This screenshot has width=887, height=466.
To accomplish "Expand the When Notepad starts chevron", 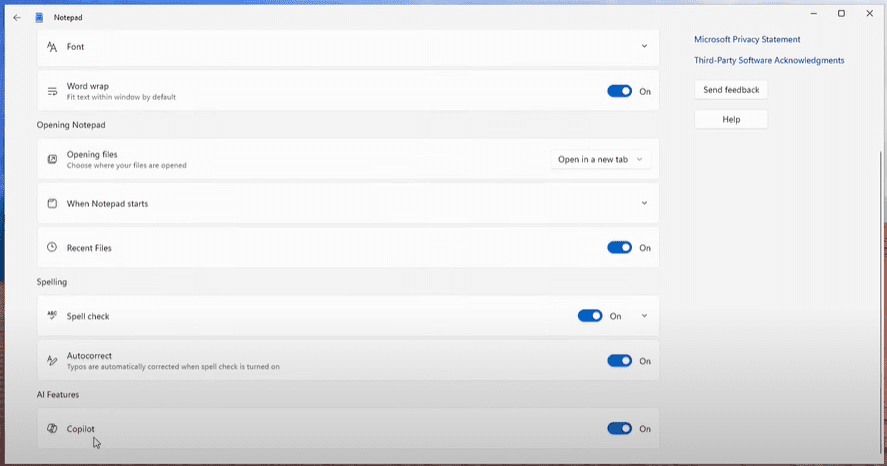I will point(644,203).
